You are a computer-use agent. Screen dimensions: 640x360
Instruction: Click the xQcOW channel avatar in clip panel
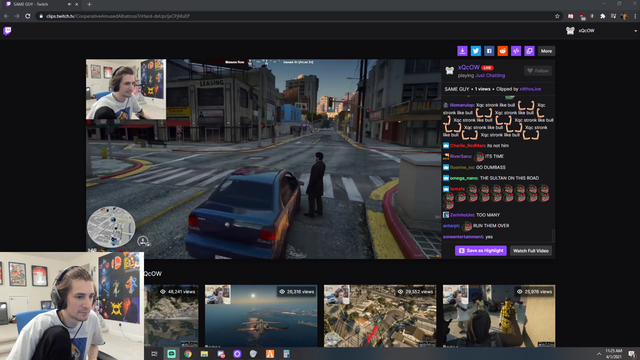click(449, 71)
